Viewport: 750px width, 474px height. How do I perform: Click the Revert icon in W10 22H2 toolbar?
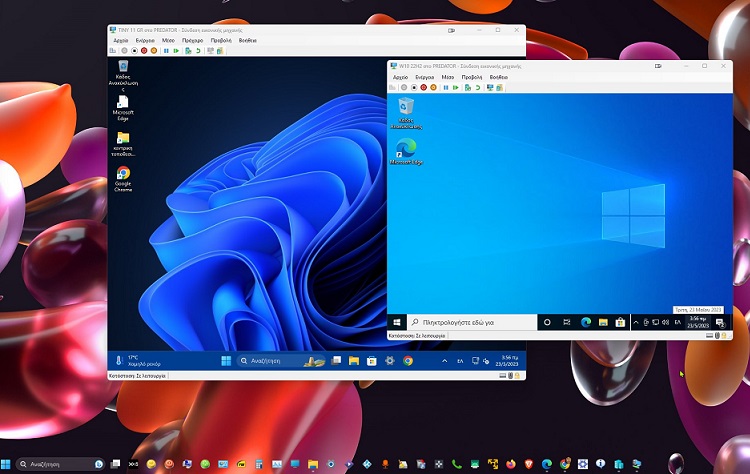tap(478, 88)
